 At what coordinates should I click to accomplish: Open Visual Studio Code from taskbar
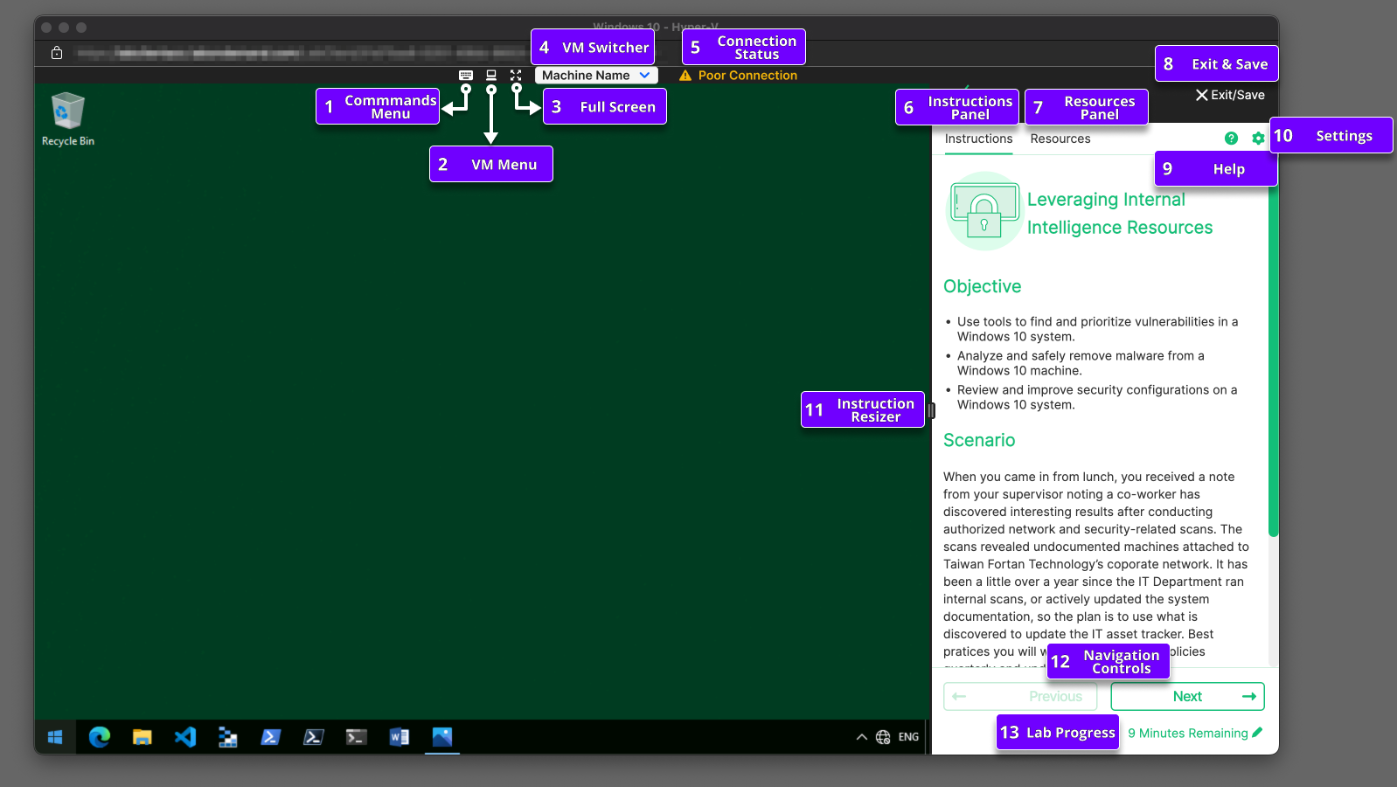185,737
